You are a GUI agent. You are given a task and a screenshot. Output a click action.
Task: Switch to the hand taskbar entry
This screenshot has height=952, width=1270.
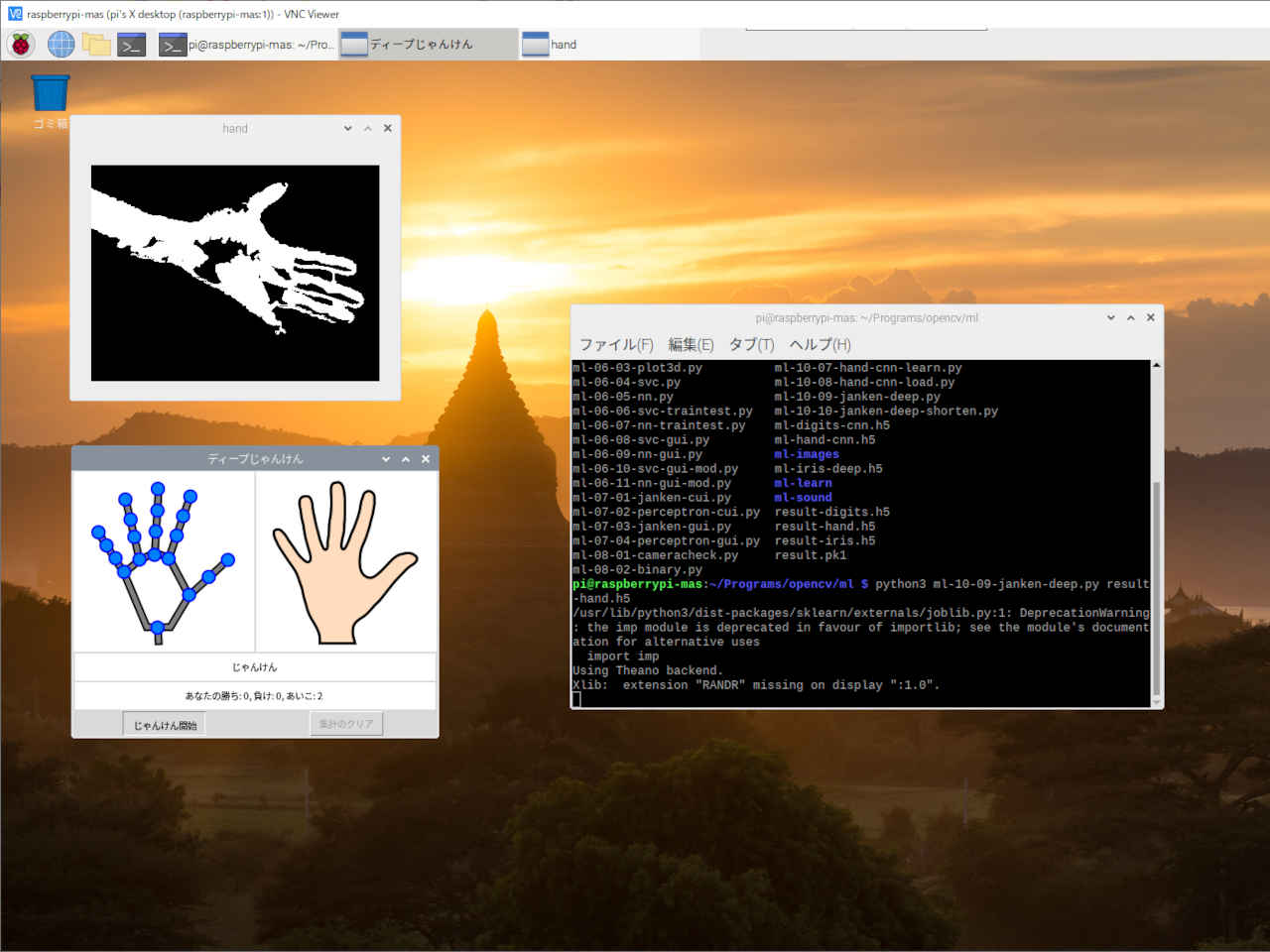[x=607, y=45]
